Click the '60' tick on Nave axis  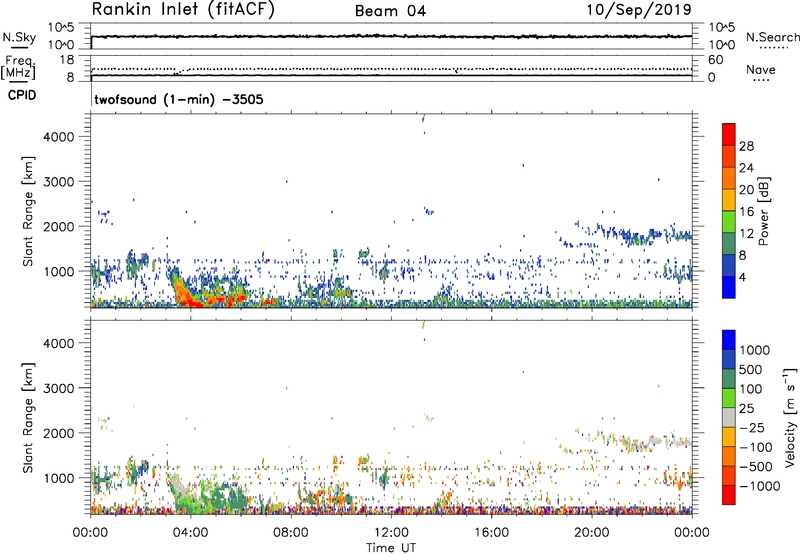point(715,60)
